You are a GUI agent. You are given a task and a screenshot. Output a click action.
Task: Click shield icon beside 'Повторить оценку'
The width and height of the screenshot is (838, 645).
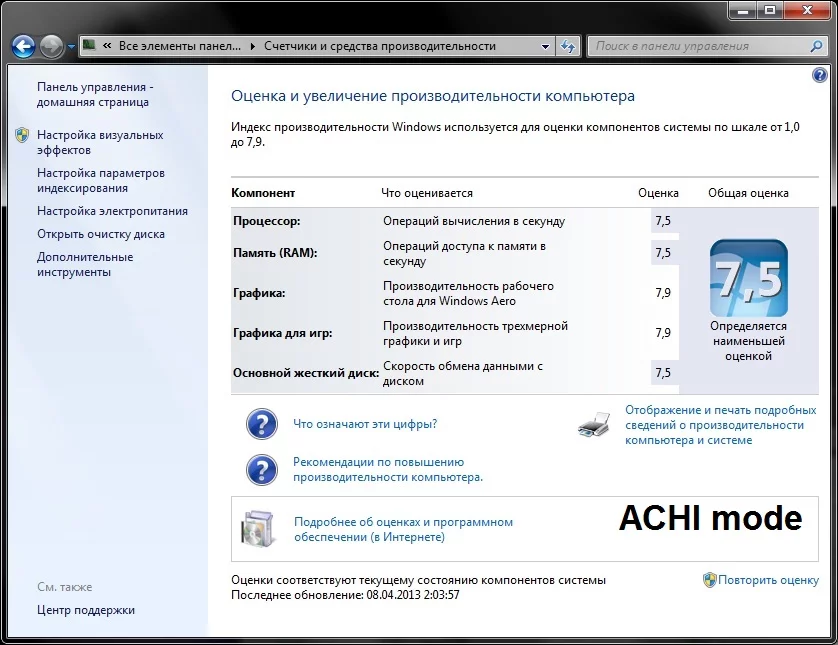(x=709, y=580)
